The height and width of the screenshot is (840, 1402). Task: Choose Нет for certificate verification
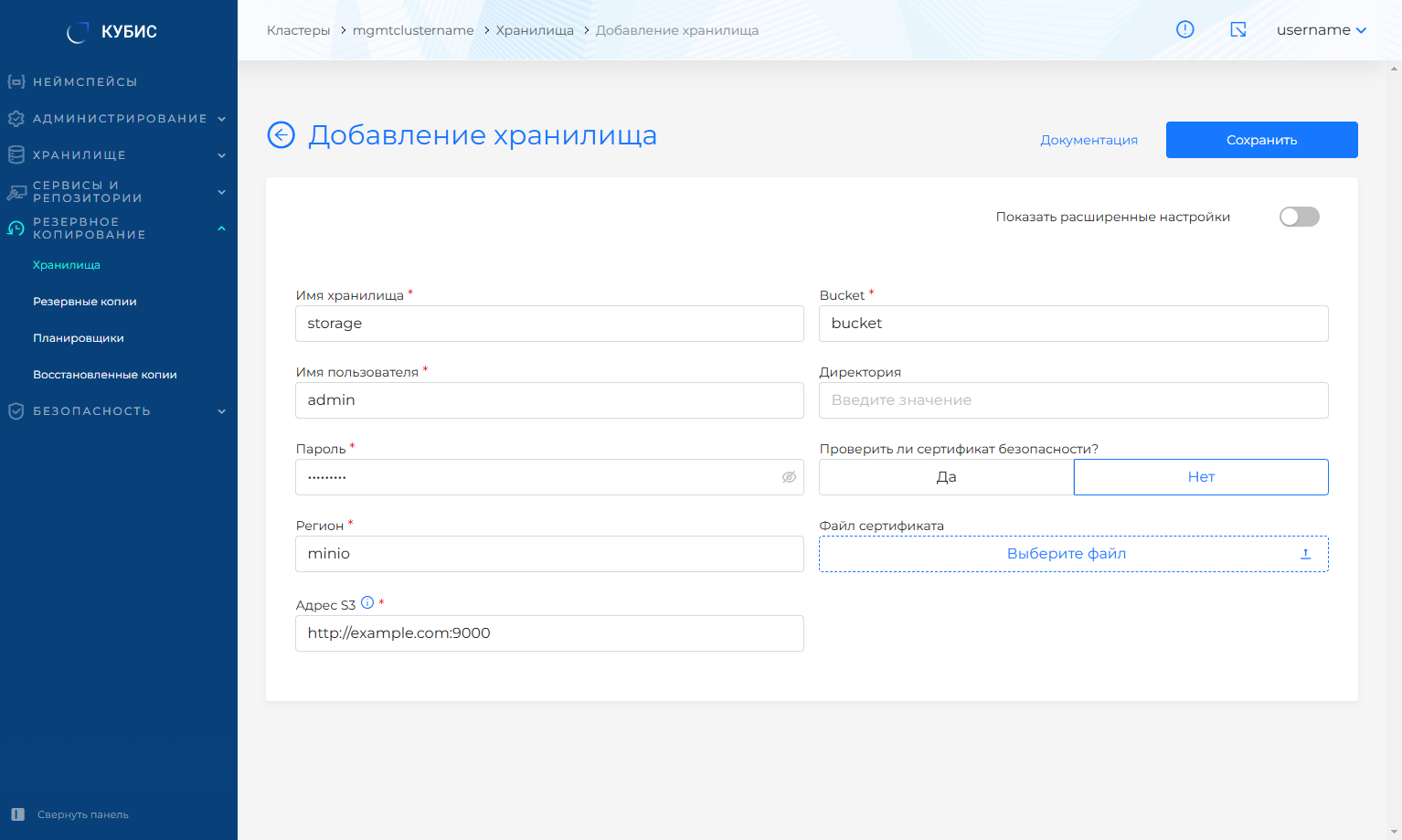(x=1200, y=477)
